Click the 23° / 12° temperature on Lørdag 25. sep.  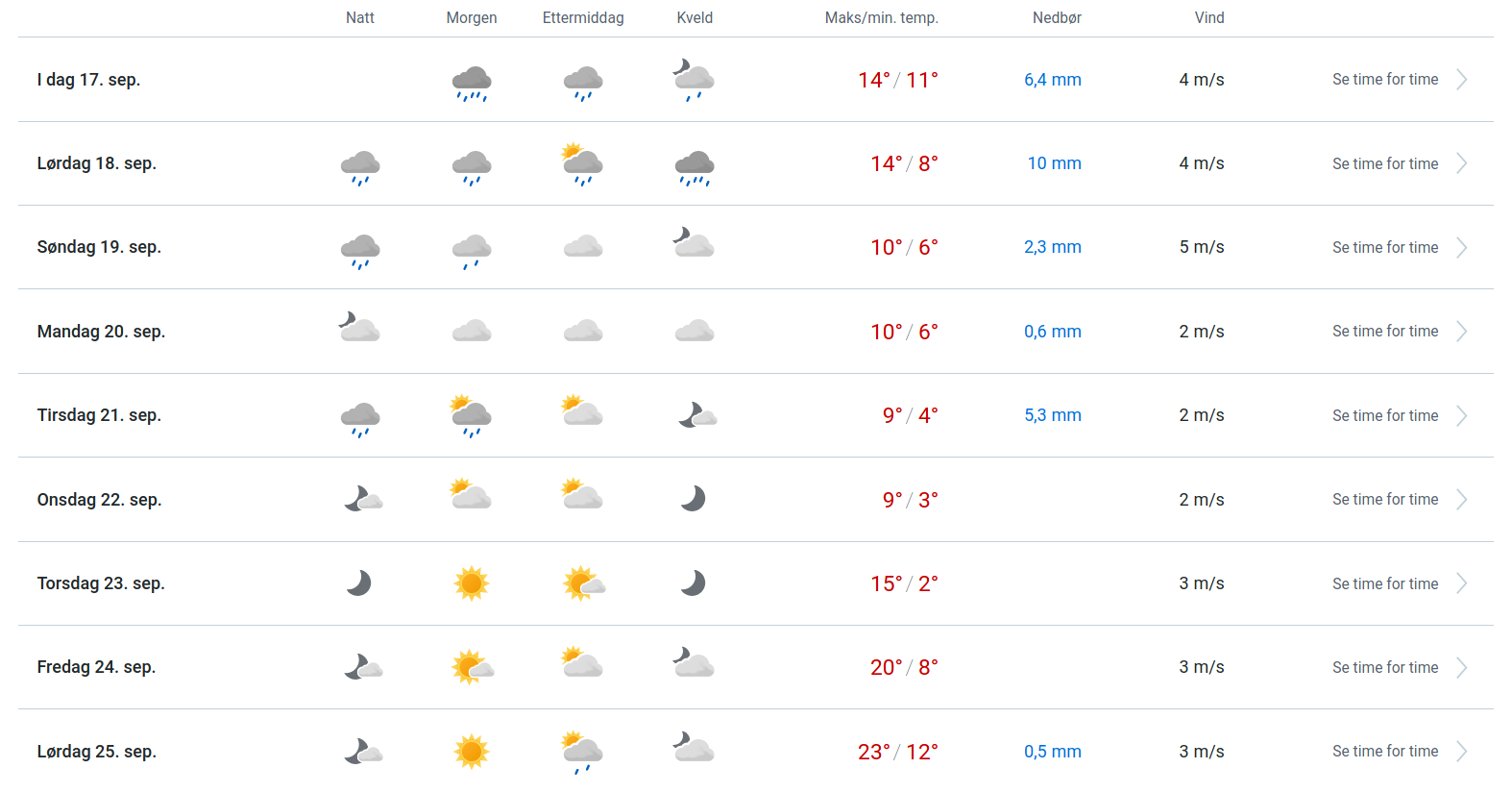(x=897, y=752)
